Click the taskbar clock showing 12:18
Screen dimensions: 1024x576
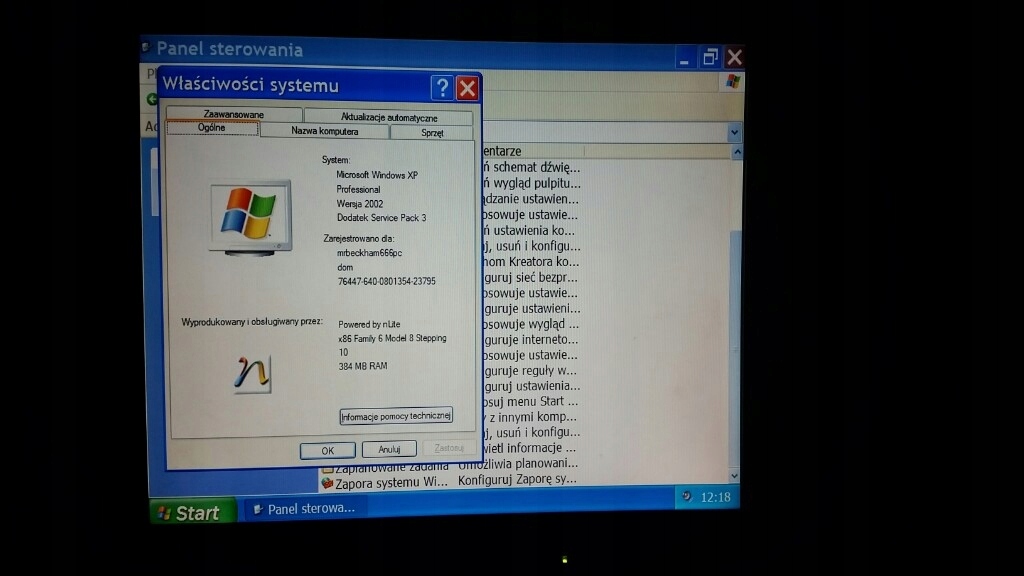716,498
